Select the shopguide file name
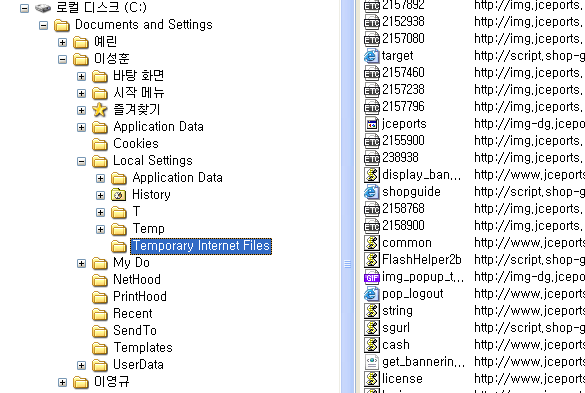 click(x=412, y=192)
